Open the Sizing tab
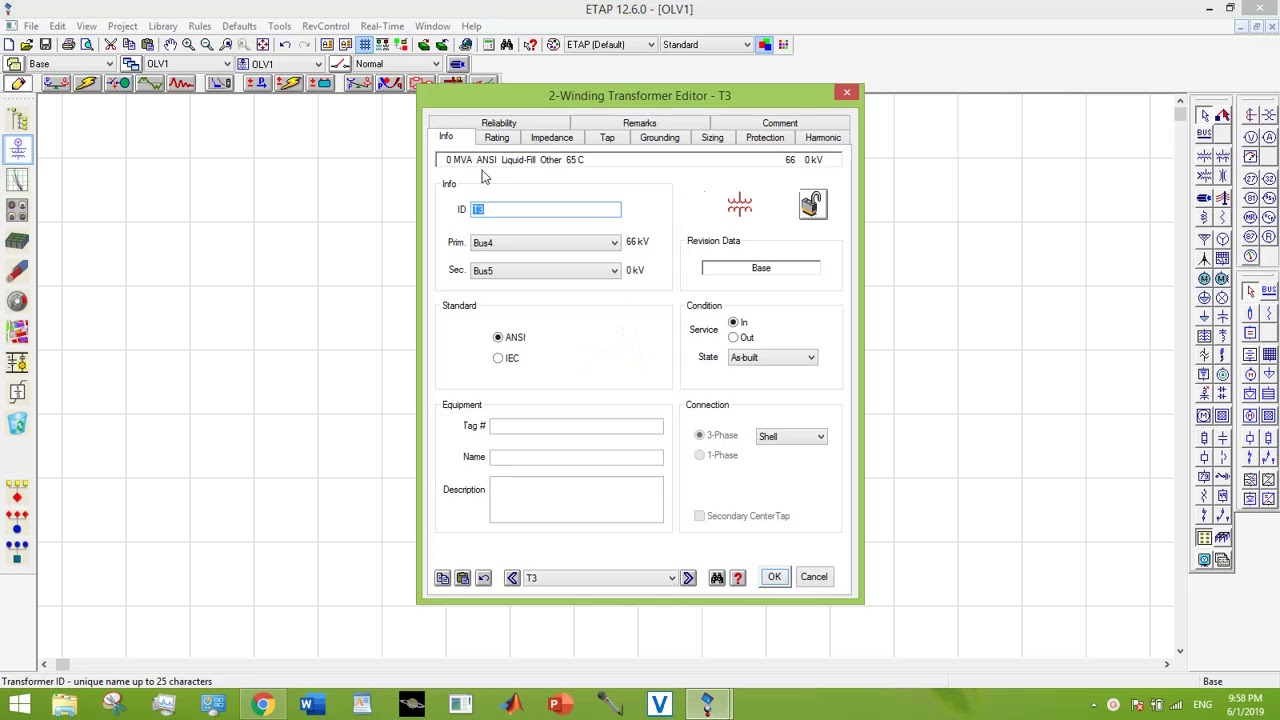1280x720 pixels. pos(712,138)
